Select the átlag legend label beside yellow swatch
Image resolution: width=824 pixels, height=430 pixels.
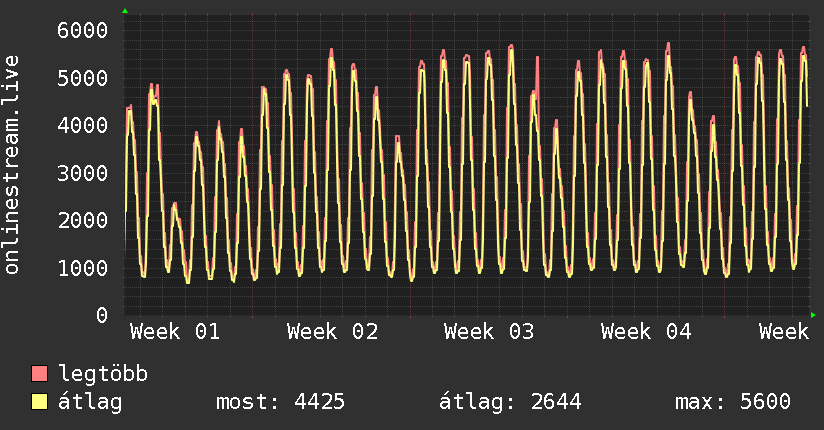pyautogui.click(x=89, y=402)
